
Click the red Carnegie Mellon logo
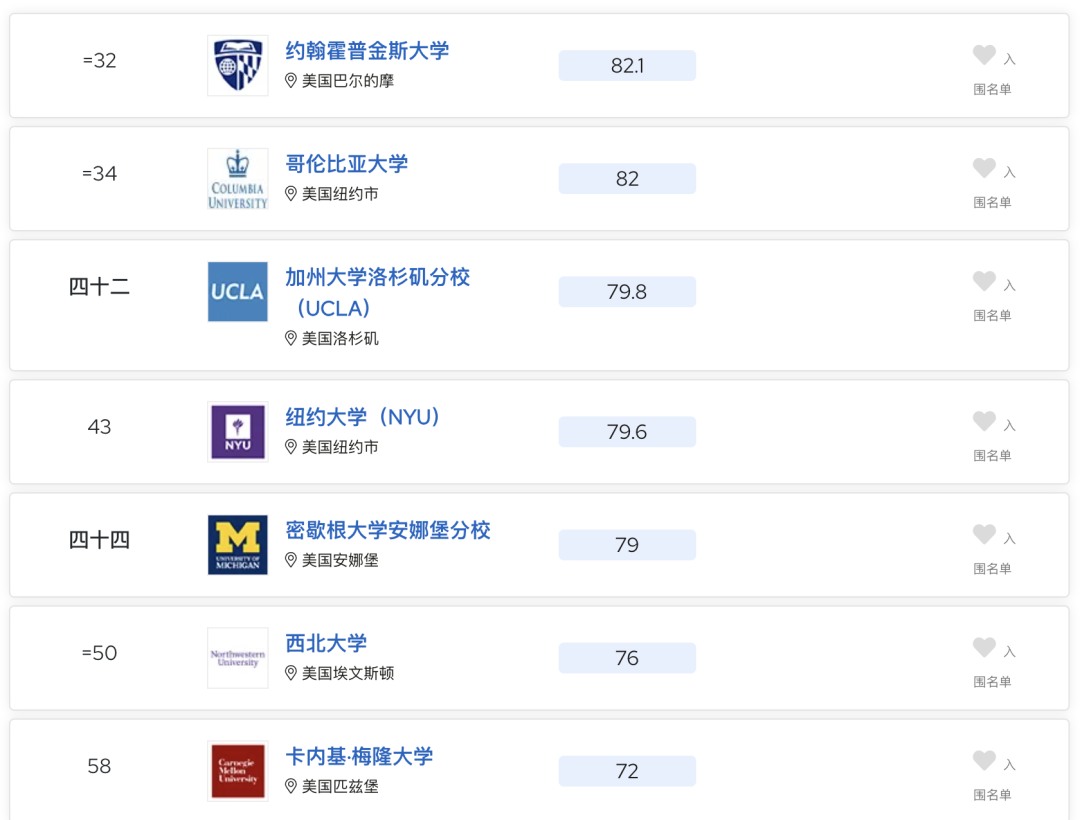[x=238, y=771]
